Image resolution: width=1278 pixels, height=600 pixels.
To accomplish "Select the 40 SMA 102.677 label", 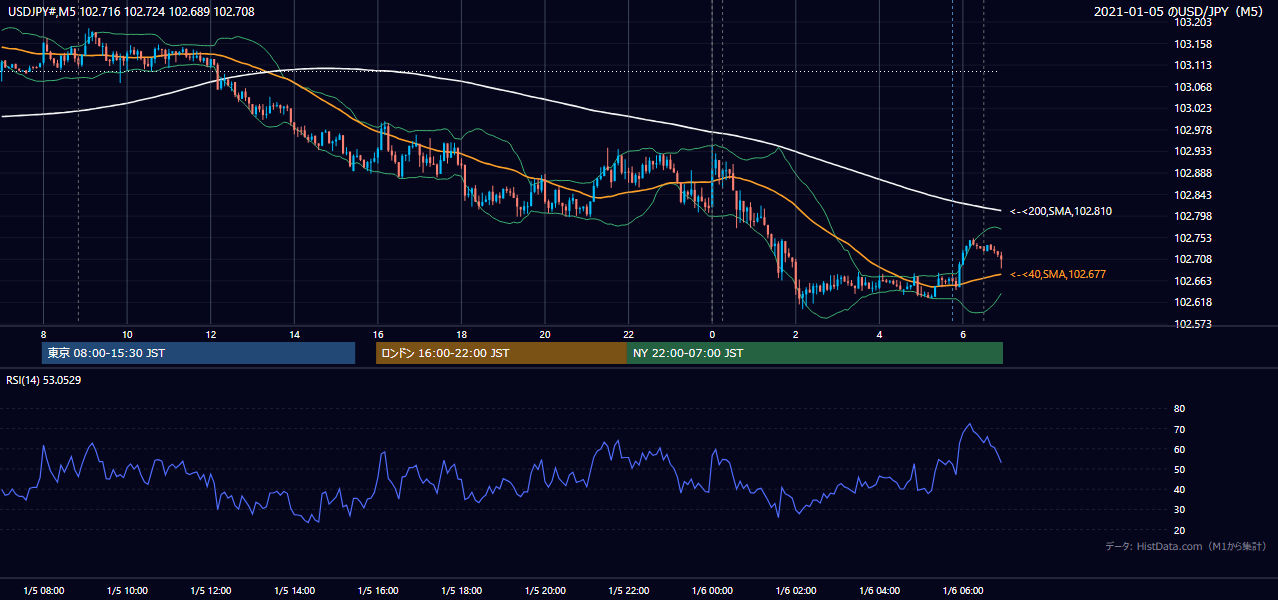I will [1058, 274].
